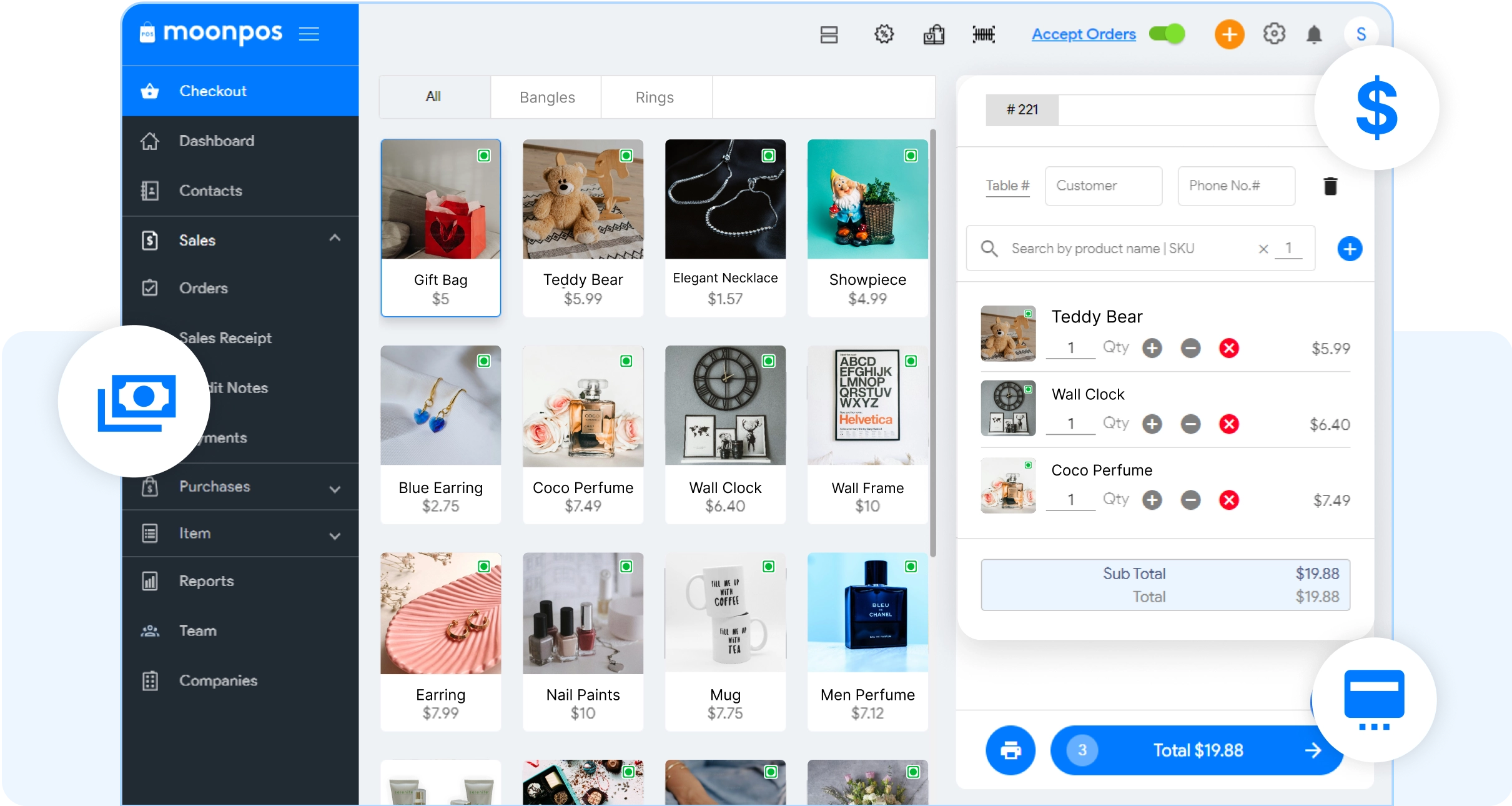This screenshot has width=1512, height=806.
Task: Click the orange plus add button
Action: [x=1229, y=34]
